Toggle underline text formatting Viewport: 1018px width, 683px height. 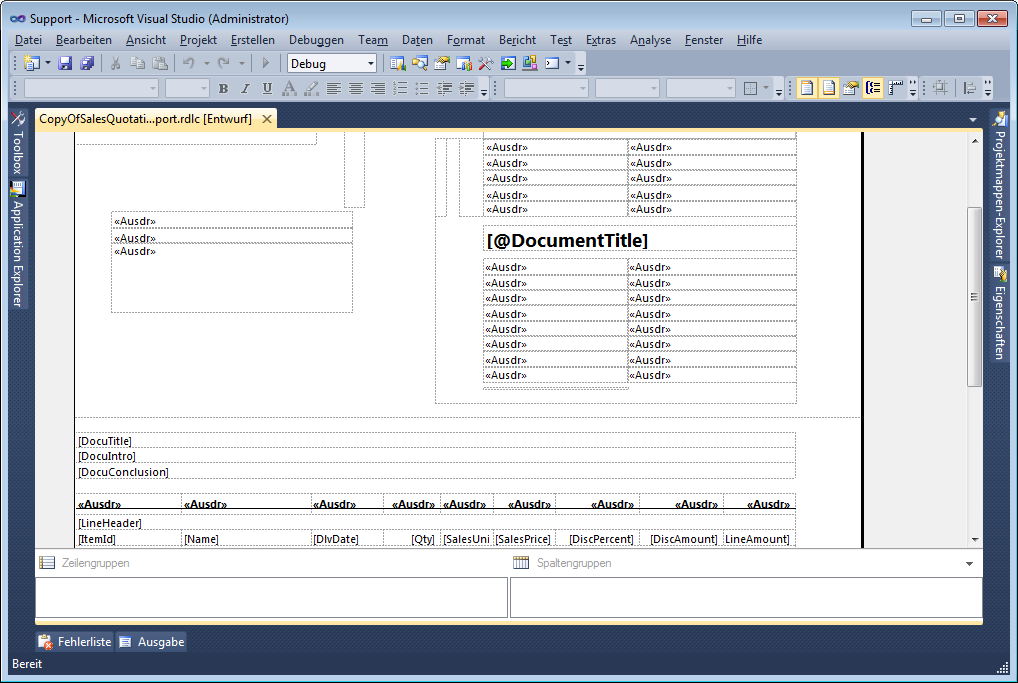(267, 89)
